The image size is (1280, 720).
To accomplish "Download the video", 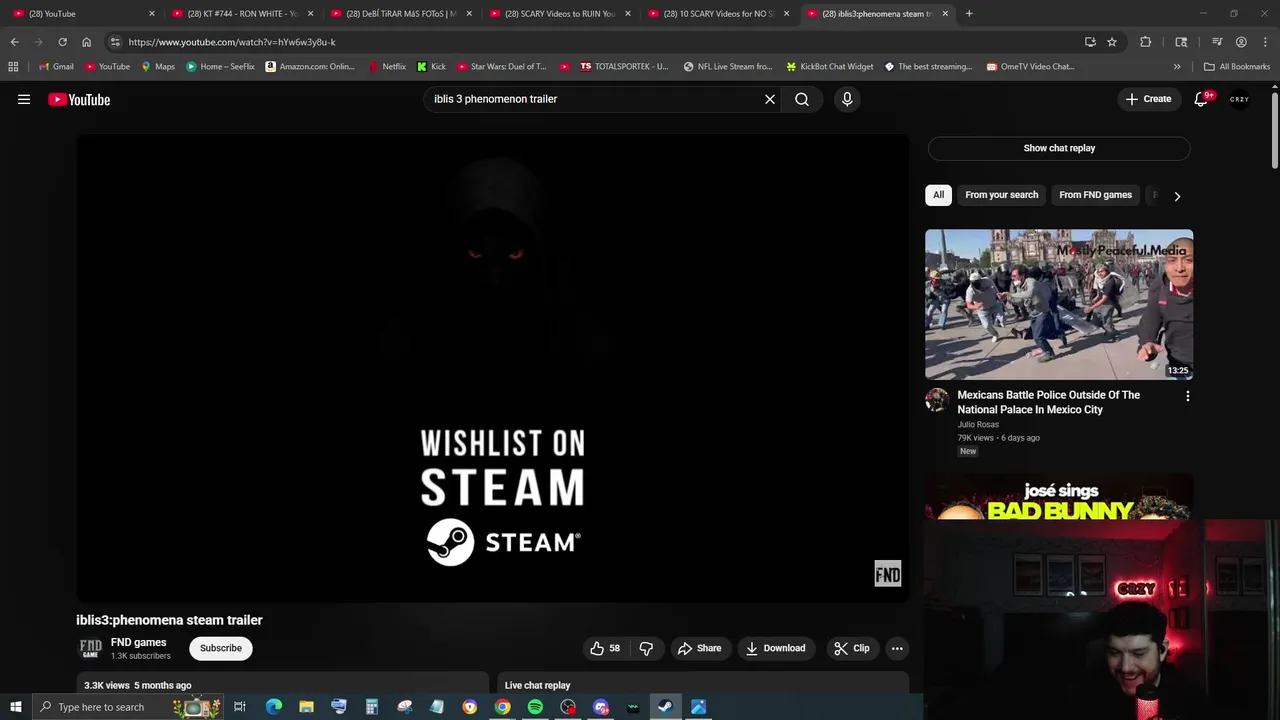I will point(775,648).
